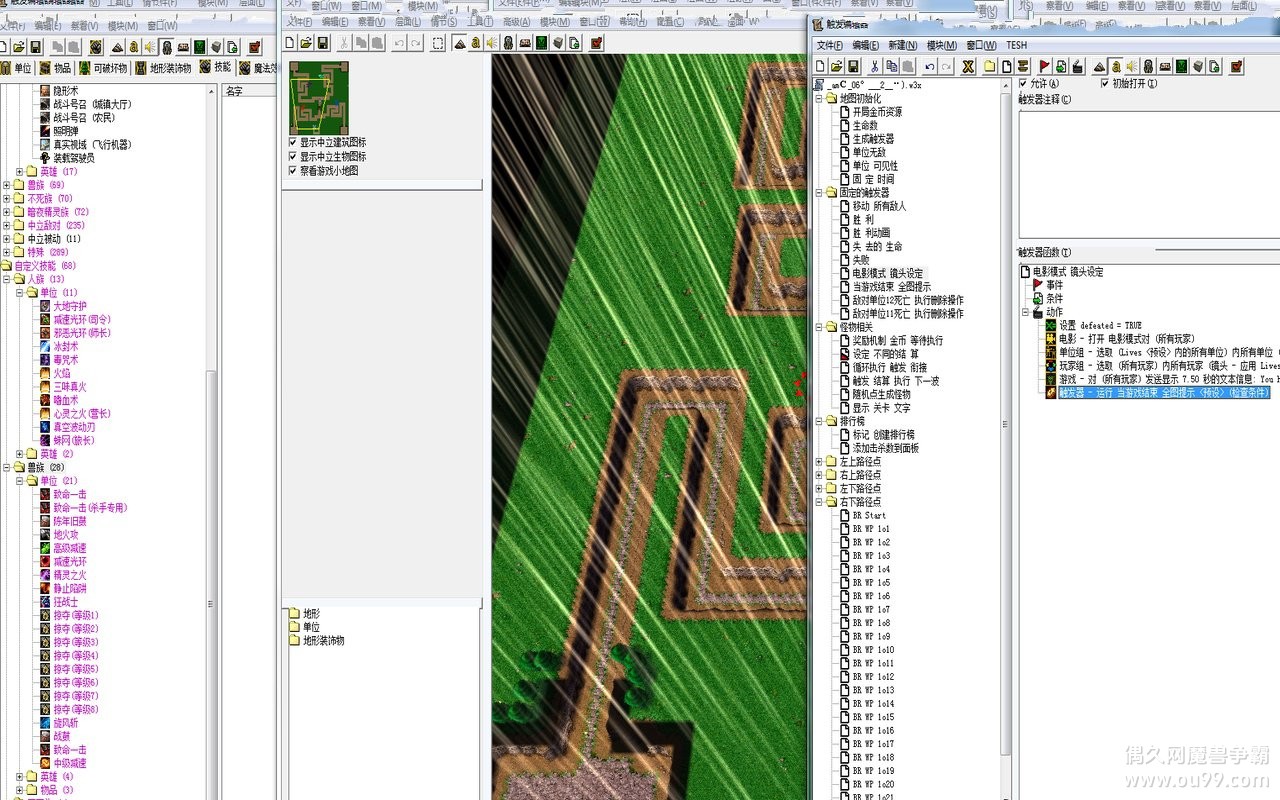Select 事件 events node
This screenshot has height=800, width=1280.
click(x=1055, y=285)
